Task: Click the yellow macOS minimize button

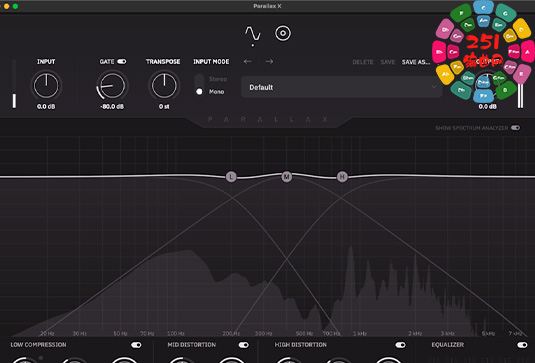Action: (x=6, y=6)
